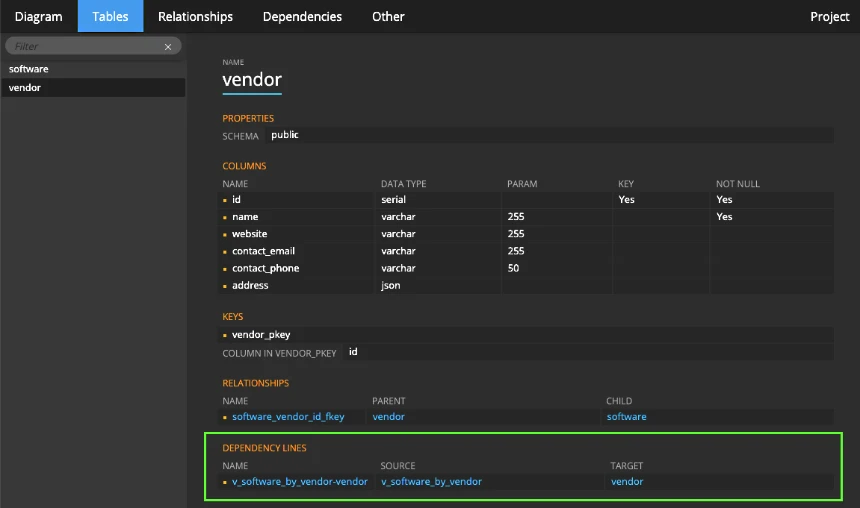Click the Key Yes value for id

click(x=626, y=200)
